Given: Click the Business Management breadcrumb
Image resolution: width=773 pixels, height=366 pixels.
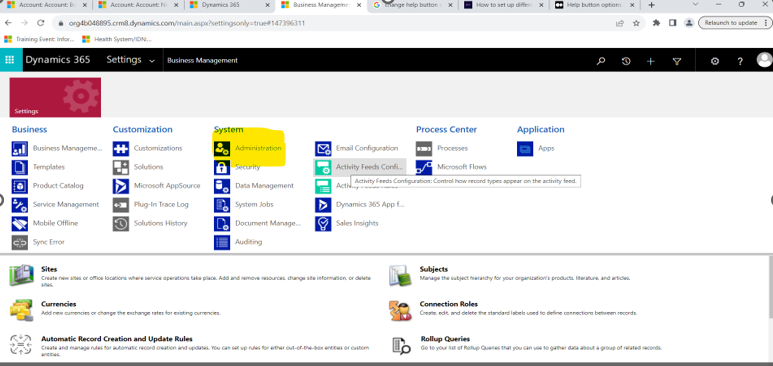Looking at the screenshot, I should (x=202, y=60).
